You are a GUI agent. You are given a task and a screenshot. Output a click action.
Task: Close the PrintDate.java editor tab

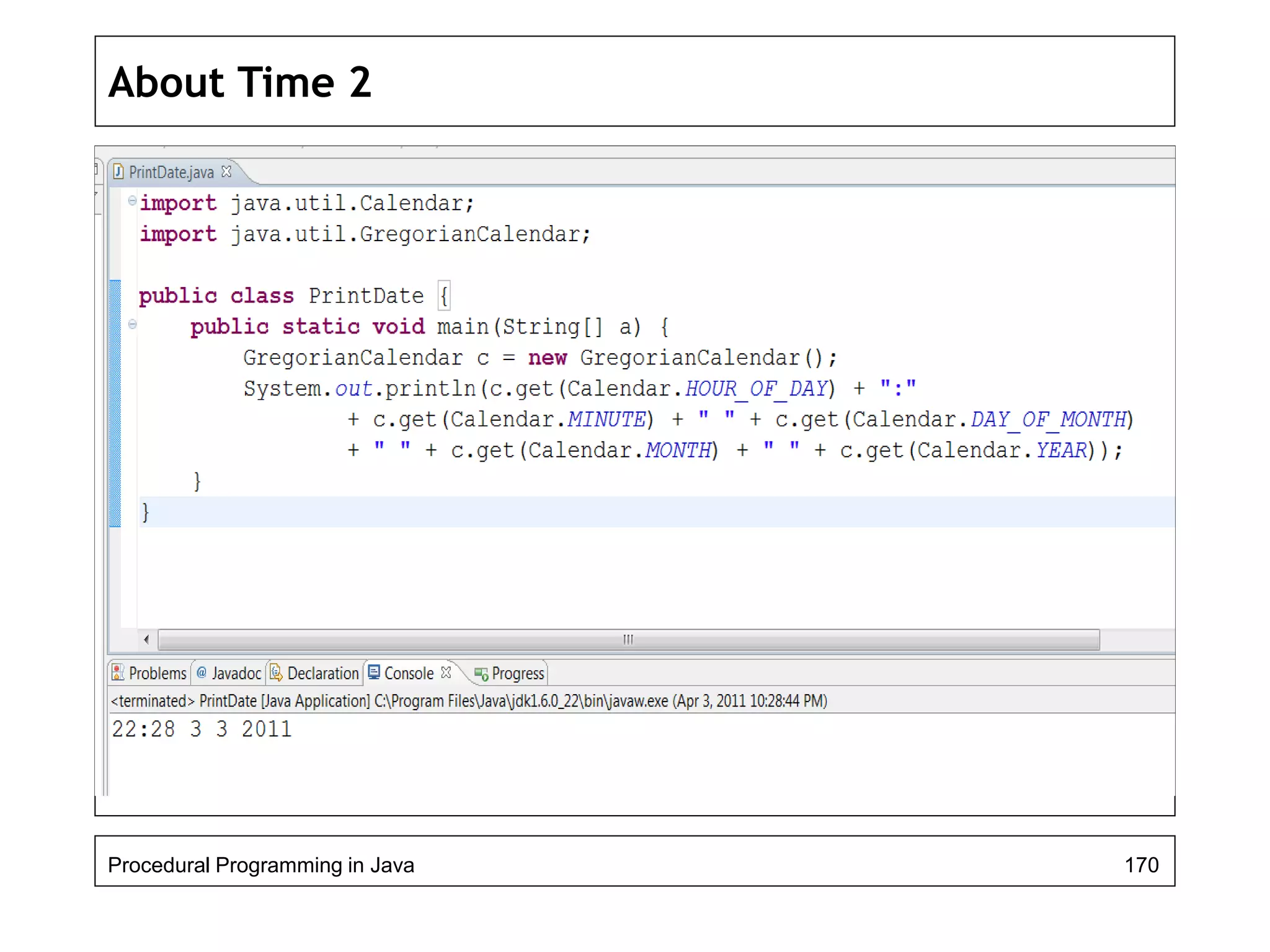tap(226, 172)
